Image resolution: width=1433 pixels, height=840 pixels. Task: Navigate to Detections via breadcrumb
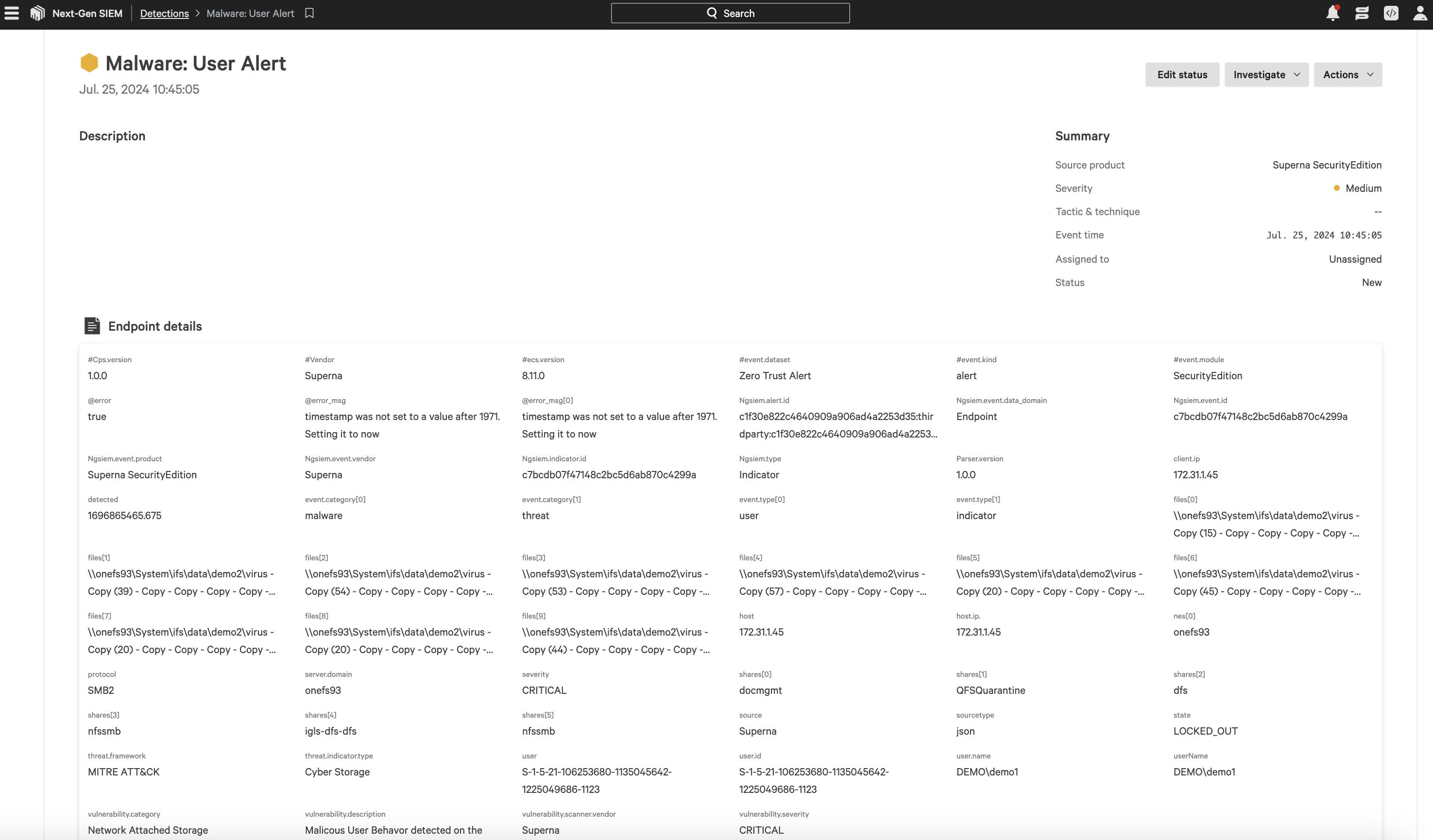pyautogui.click(x=164, y=13)
